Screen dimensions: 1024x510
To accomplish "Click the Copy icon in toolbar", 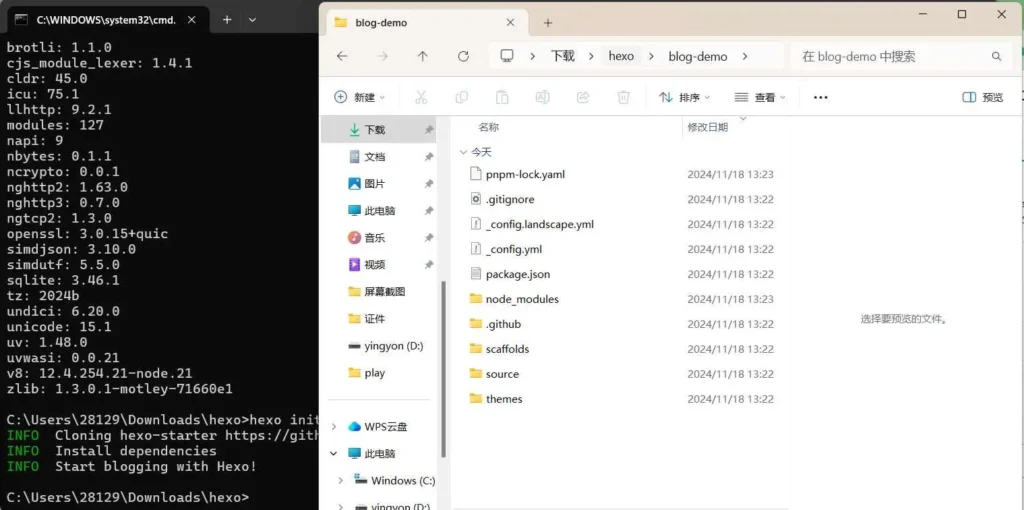I will click(x=461, y=97).
